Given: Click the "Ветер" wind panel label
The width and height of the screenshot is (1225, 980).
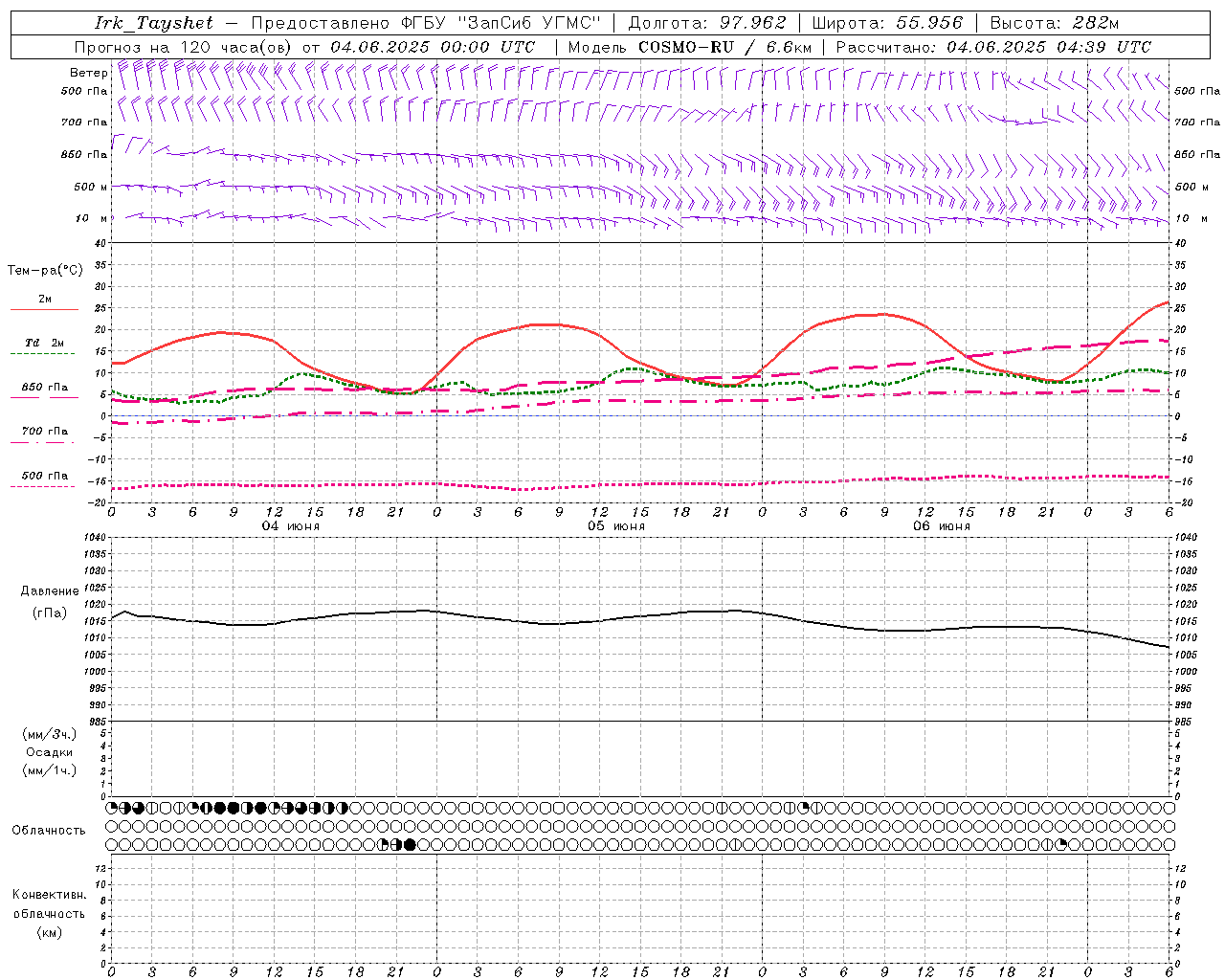Looking at the screenshot, I should 88,73.
